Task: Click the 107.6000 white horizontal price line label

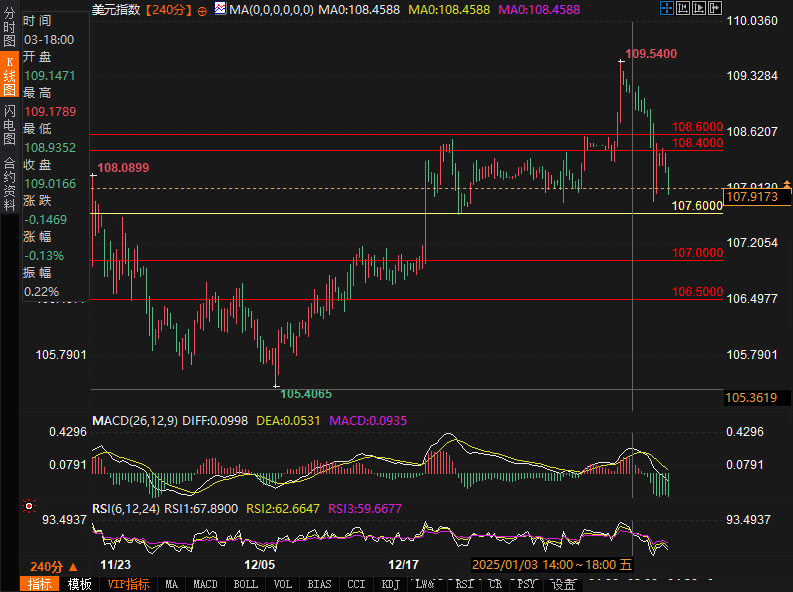Action: click(x=697, y=205)
